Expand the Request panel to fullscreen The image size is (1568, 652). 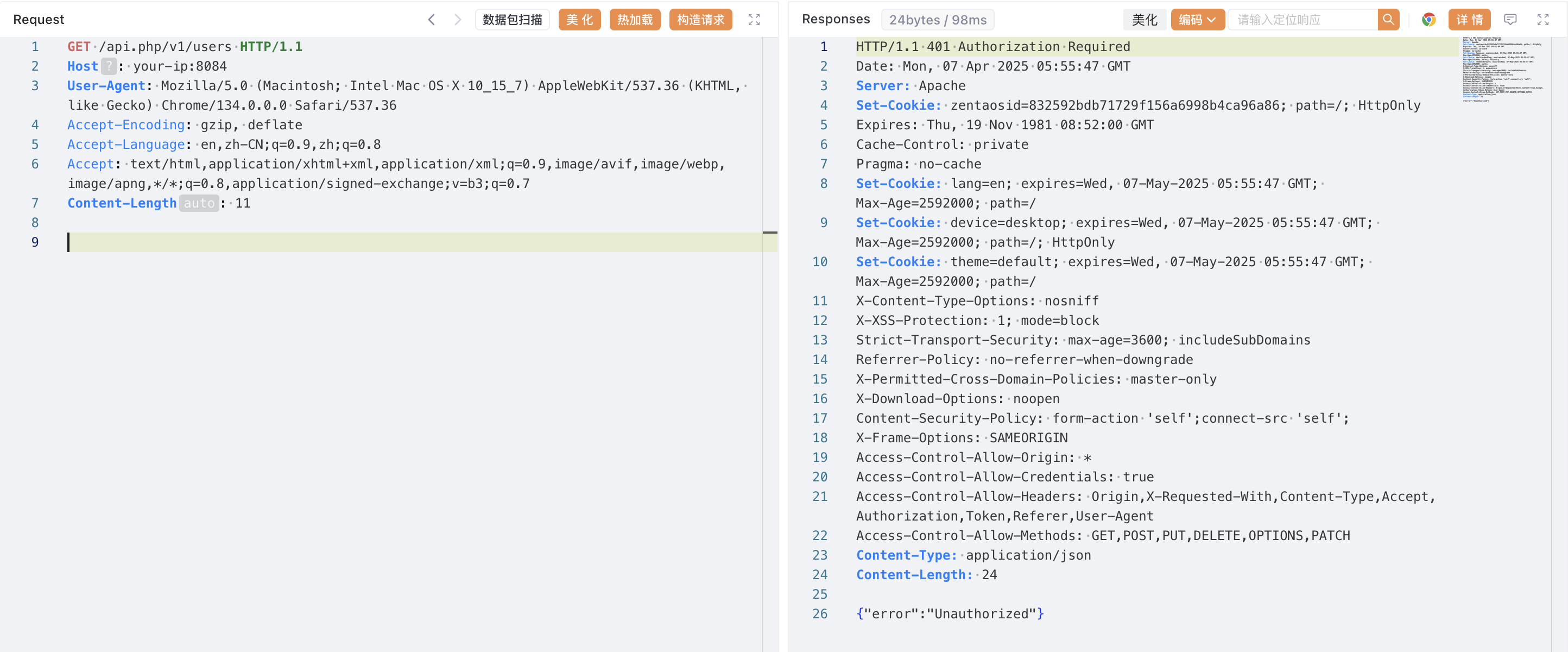pos(754,20)
